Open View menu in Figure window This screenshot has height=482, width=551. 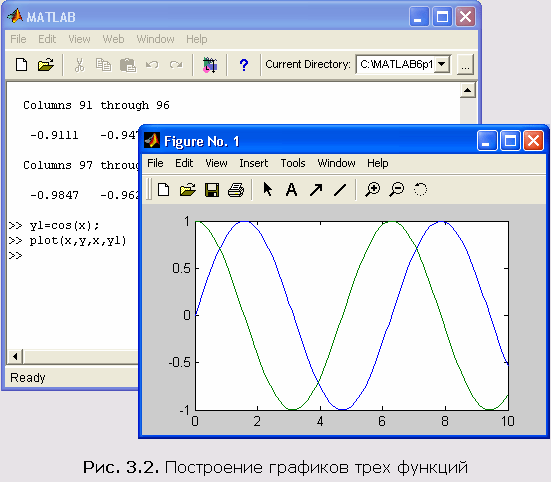coord(216,163)
